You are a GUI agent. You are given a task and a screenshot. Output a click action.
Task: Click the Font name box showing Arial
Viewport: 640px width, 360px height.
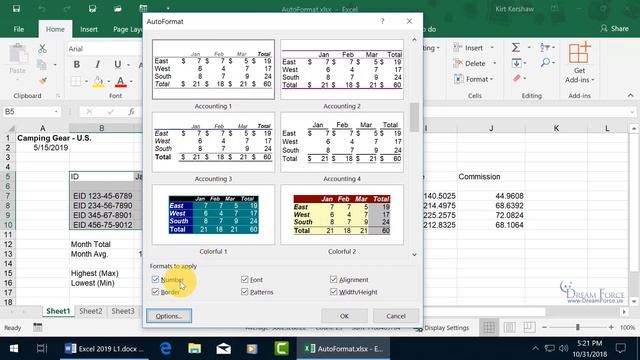point(104,49)
